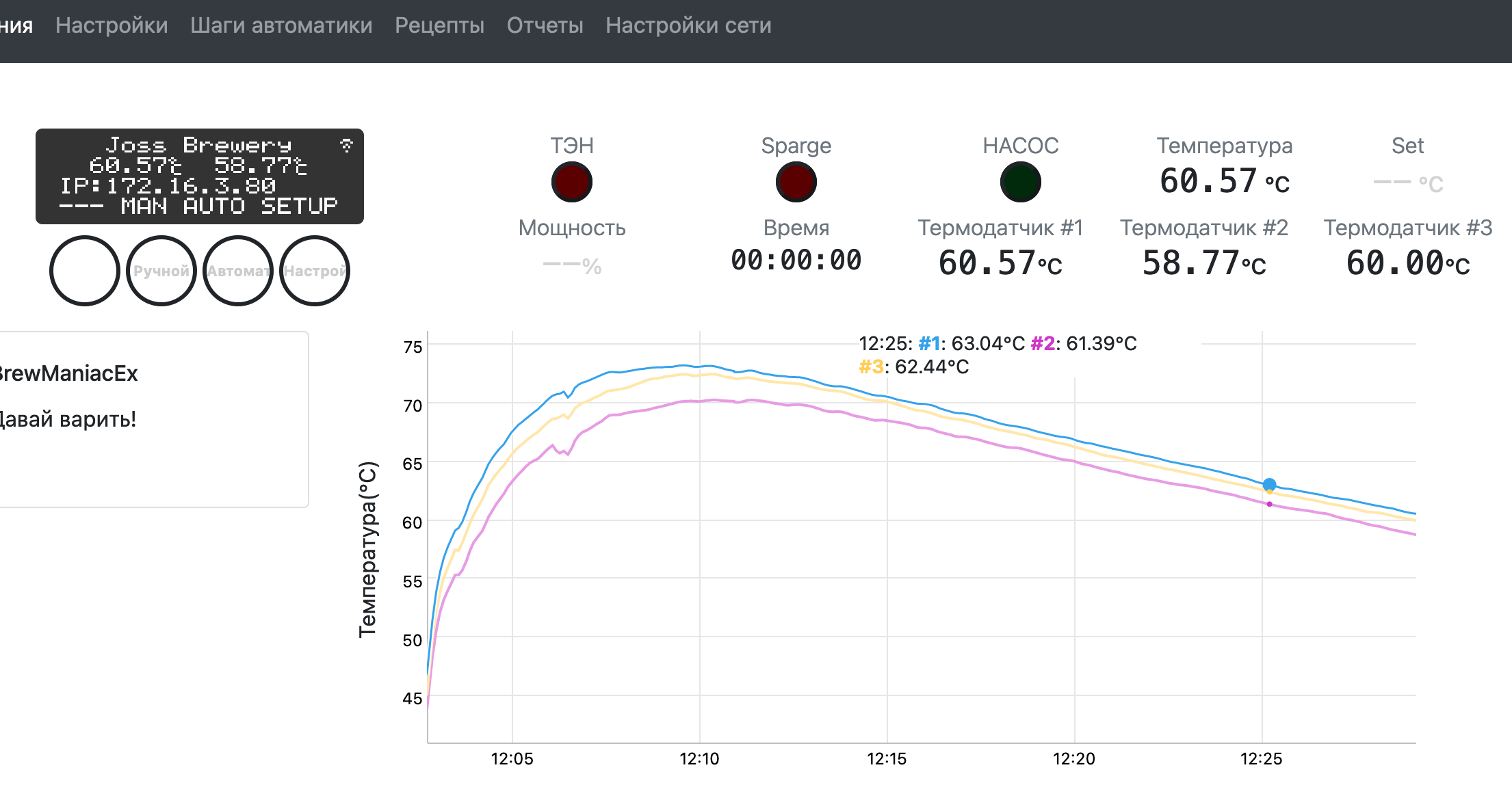The height and width of the screenshot is (800, 1512).
Task: Click the Joss Brewery LCD display panel
Action: pyautogui.click(x=200, y=176)
